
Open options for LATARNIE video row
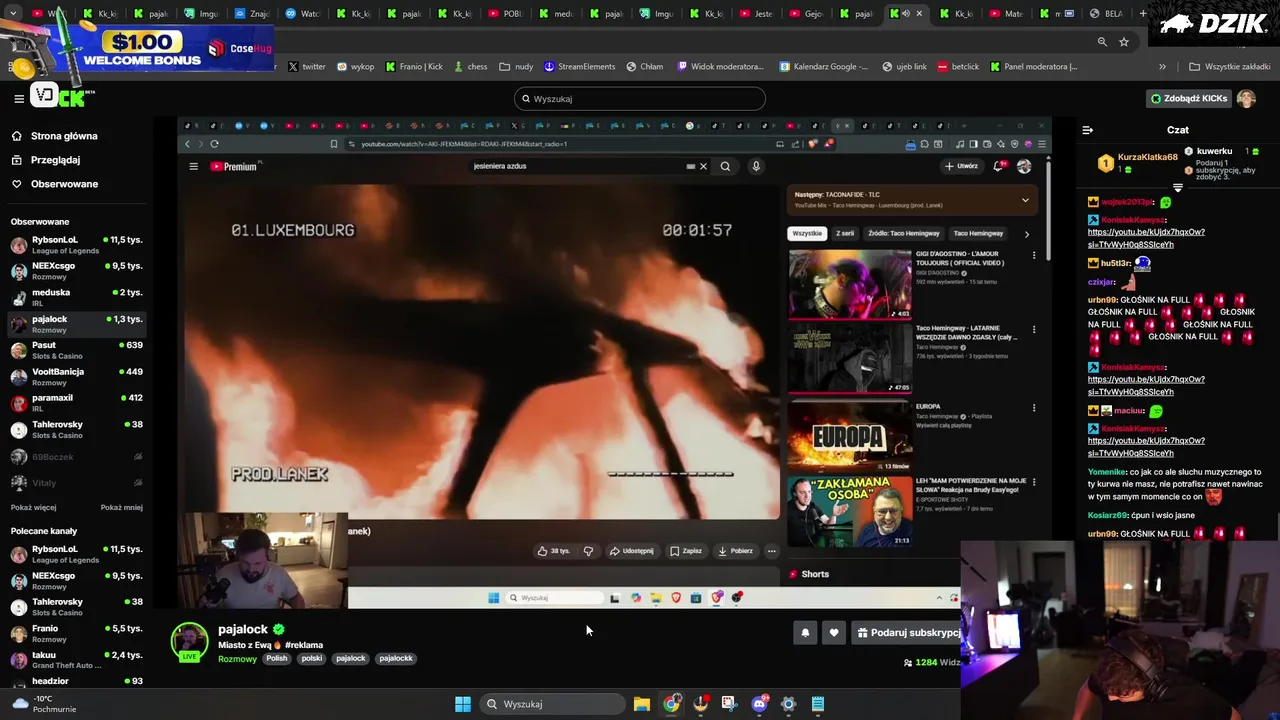[1034, 329]
